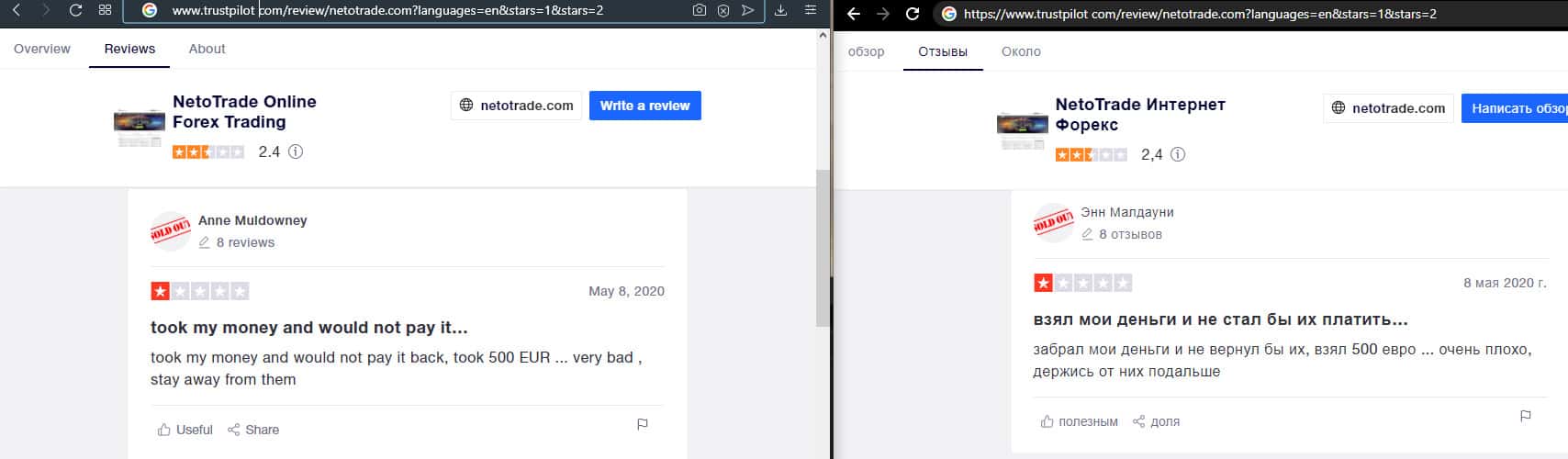The width and height of the screenshot is (1568, 459).
Task: Click the Написать обзор button
Action: coord(1515,108)
